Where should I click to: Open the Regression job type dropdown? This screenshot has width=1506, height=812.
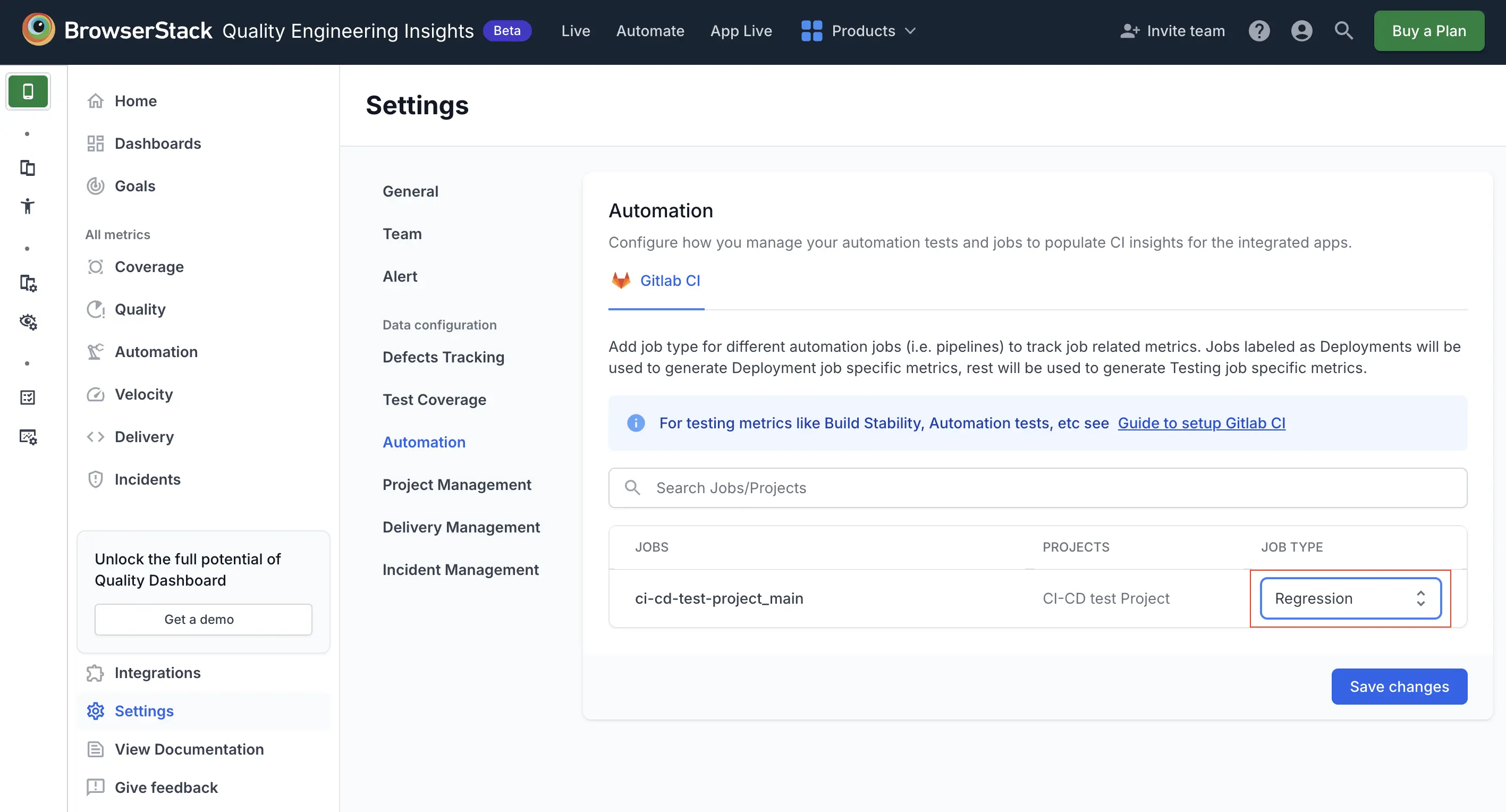click(x=1350, y=598)
